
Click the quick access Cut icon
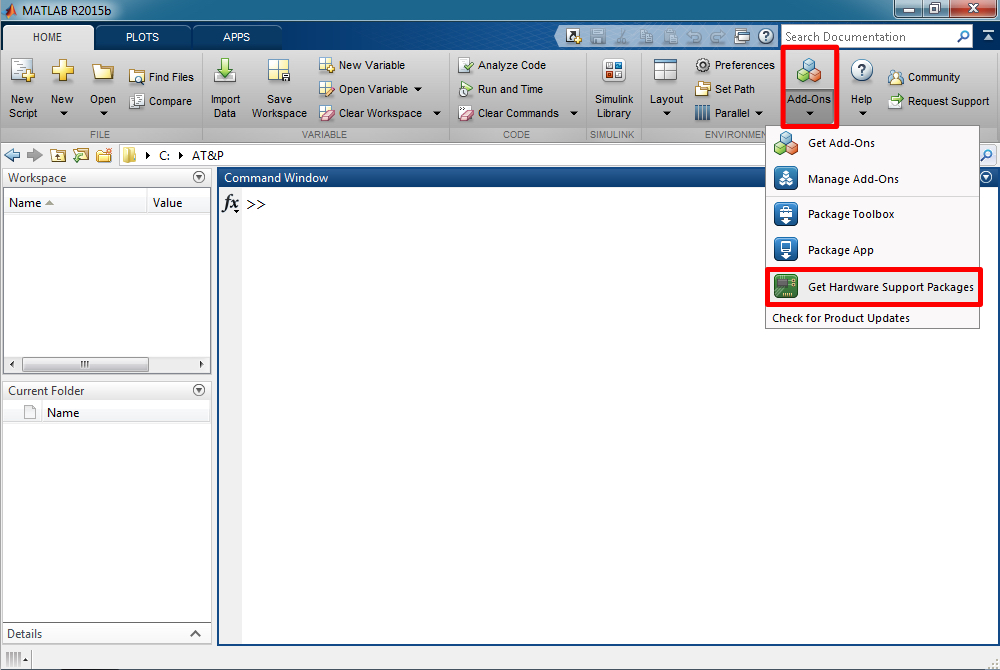622,36
